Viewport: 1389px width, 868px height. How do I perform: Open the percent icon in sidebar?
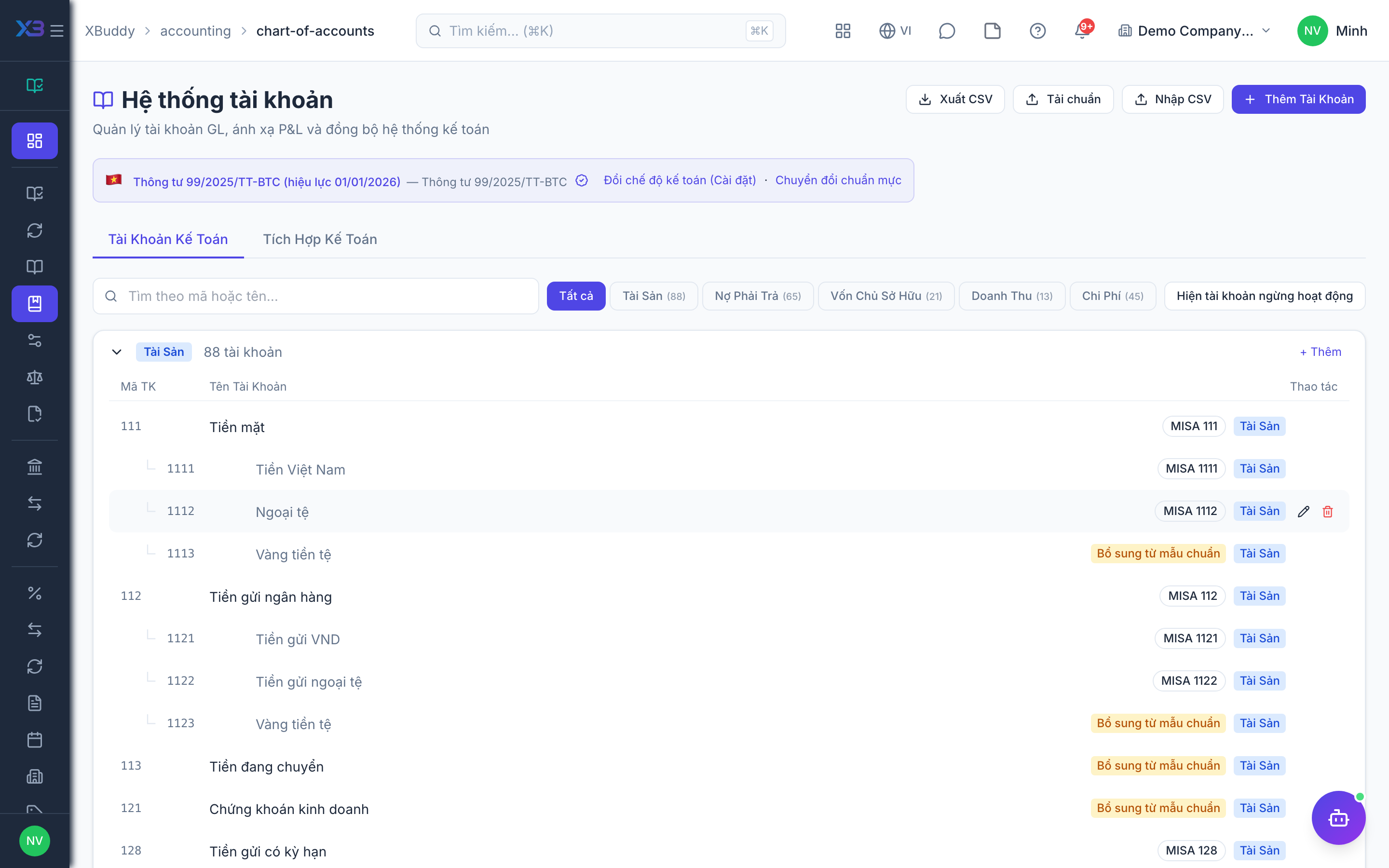coord(34,593)
